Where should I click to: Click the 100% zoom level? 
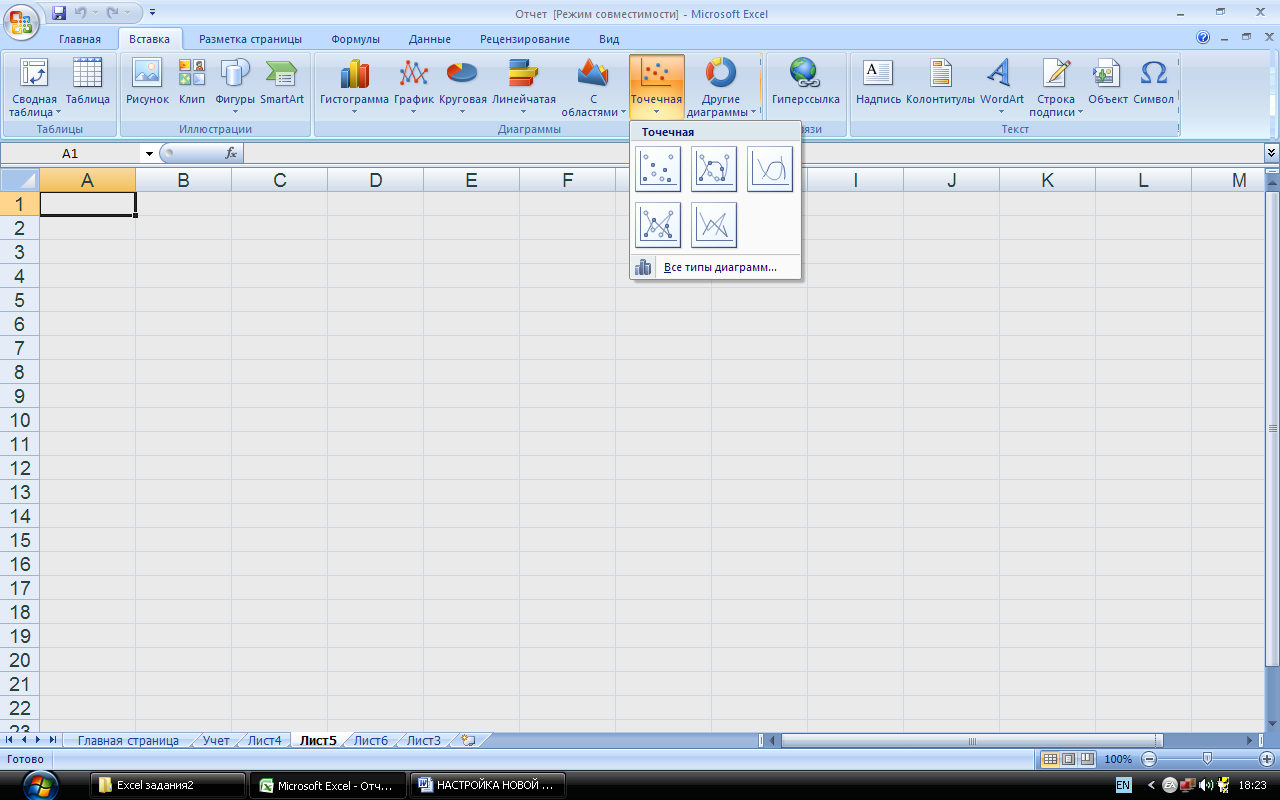pyautogui.click(x=1118, y=760)
